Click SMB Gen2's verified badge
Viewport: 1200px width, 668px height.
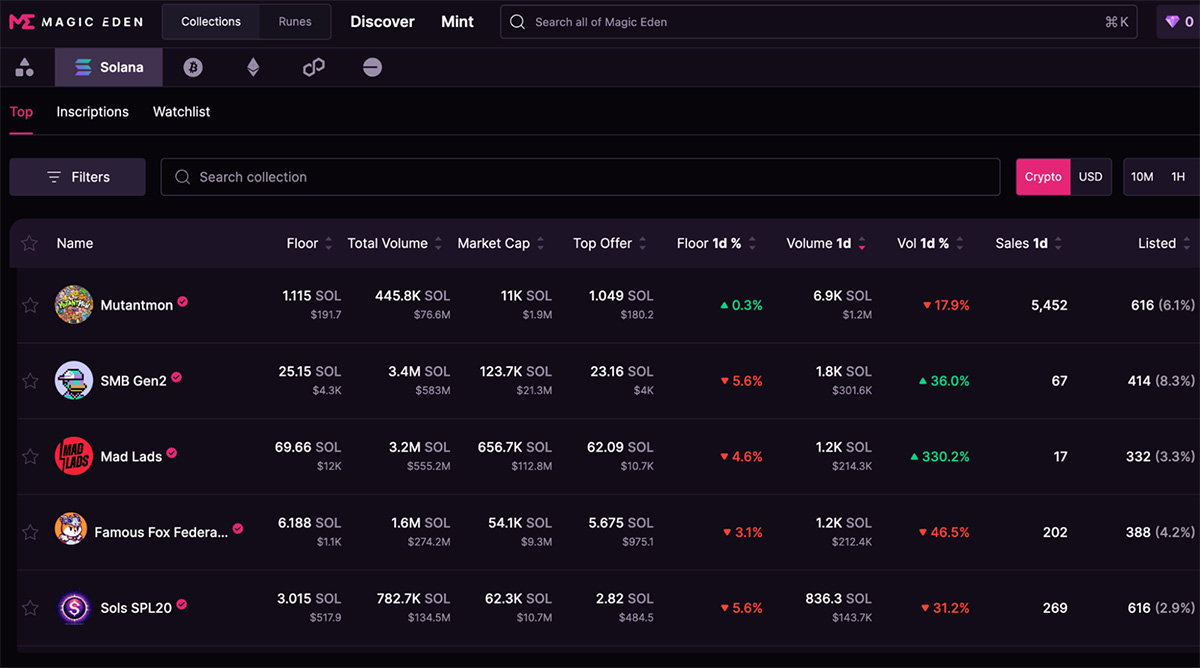176,378
